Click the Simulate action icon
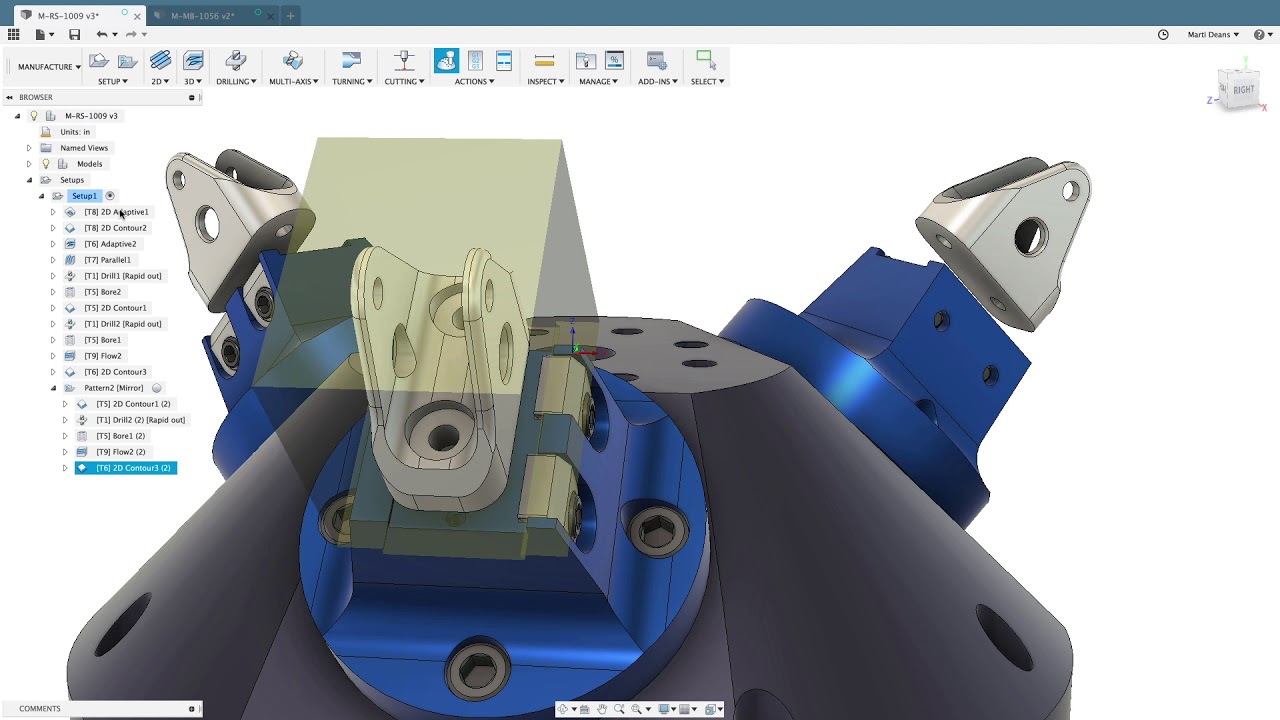This screenshot has height=720, width=1280. [x=446, y=61]
